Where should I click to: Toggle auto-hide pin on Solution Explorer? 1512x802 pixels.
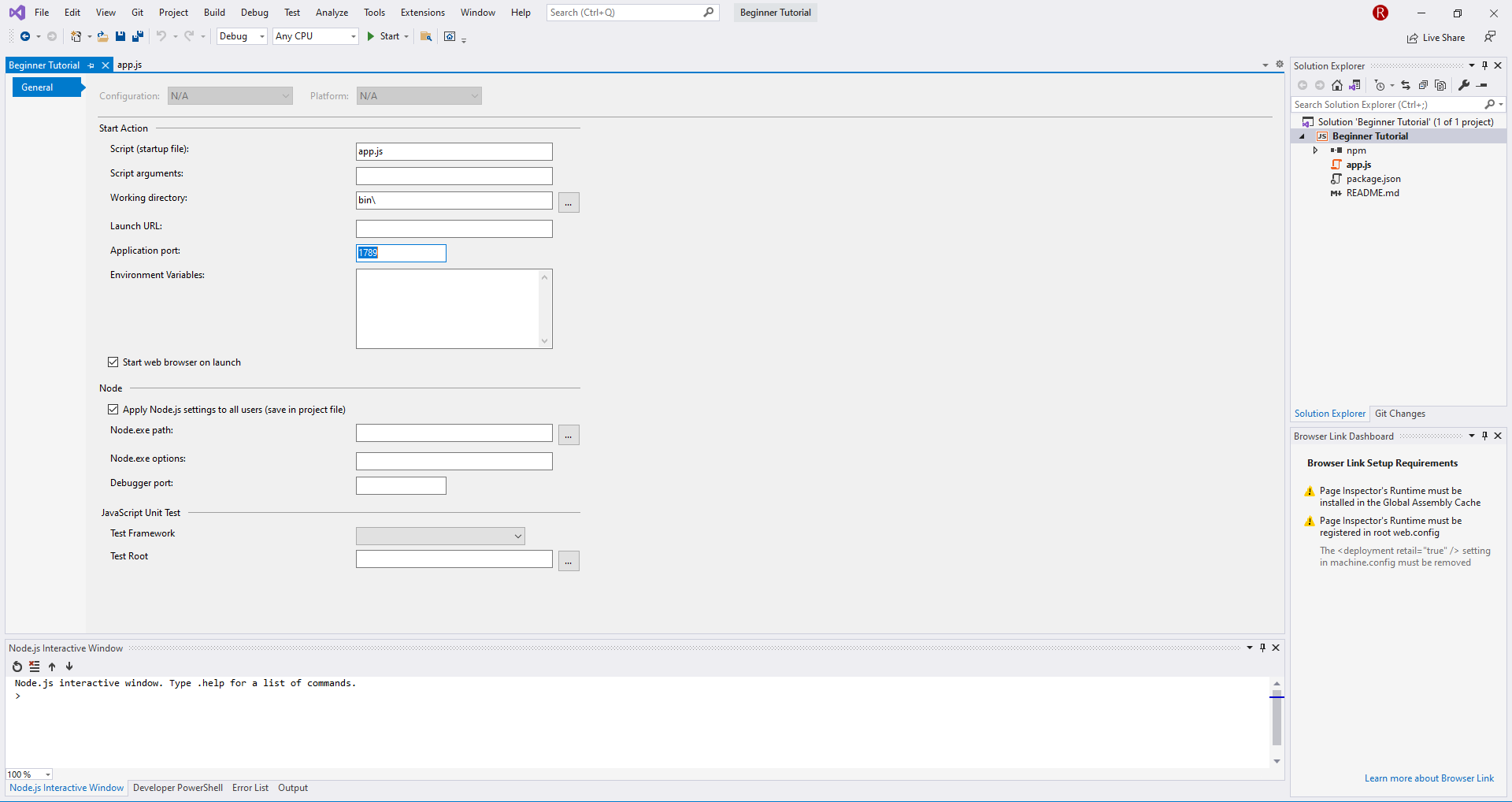pyautogui.click(x=1485, y=65)
